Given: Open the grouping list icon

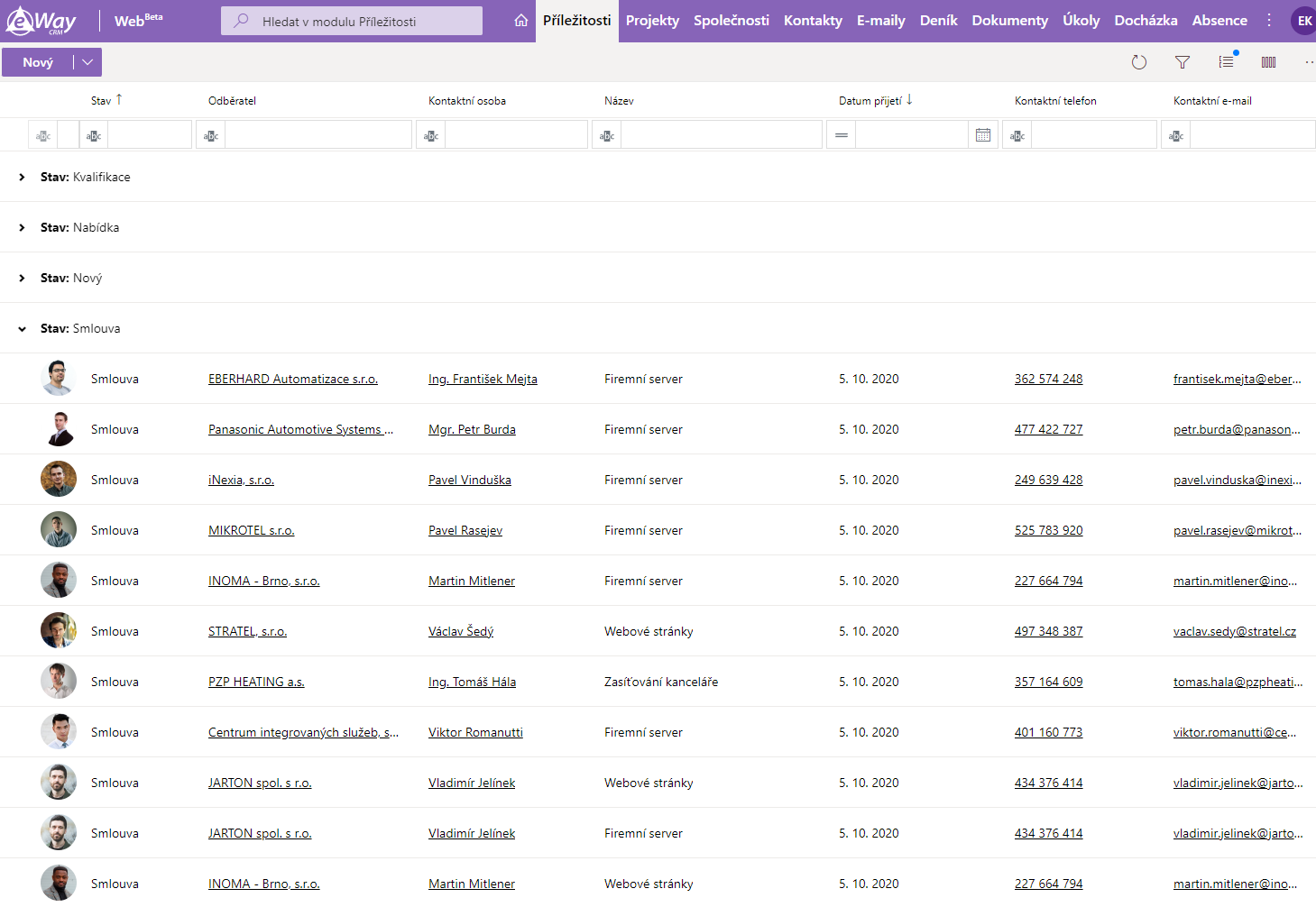Looking at the screenshot, I should click(x=1227, y=61).
